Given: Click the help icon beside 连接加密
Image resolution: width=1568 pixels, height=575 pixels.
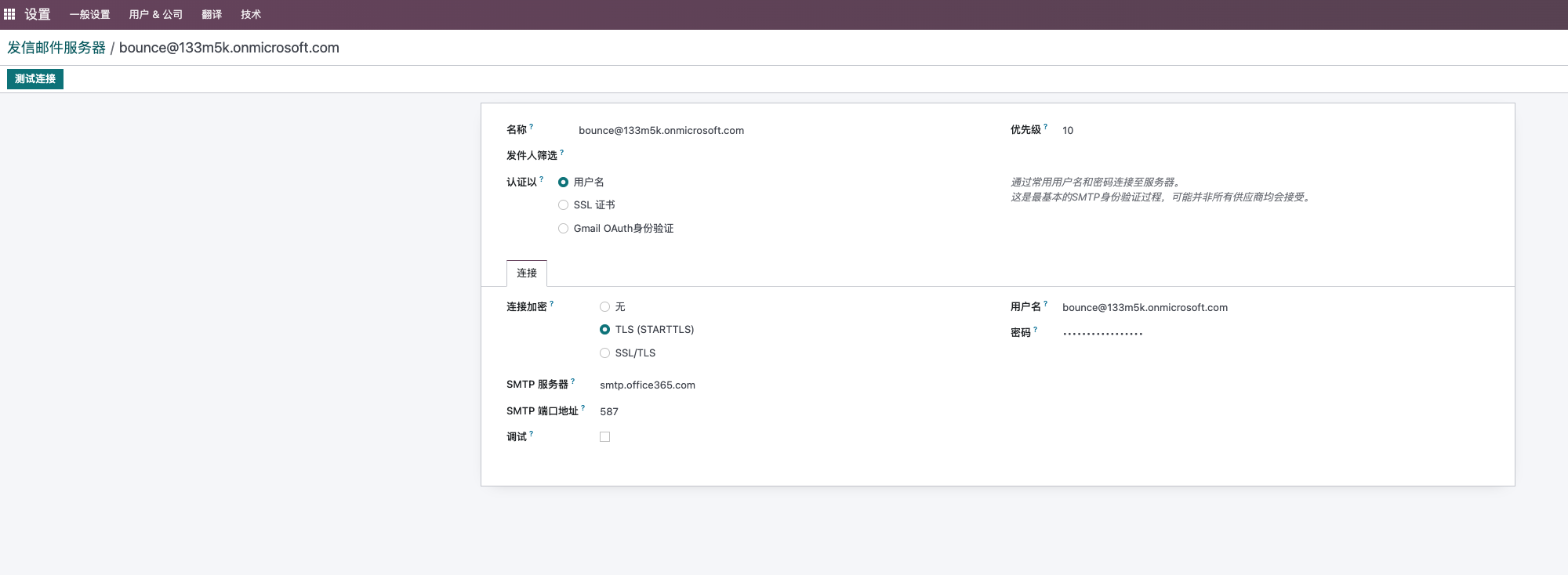Looking at the screenshot, I should click(551, 303).
